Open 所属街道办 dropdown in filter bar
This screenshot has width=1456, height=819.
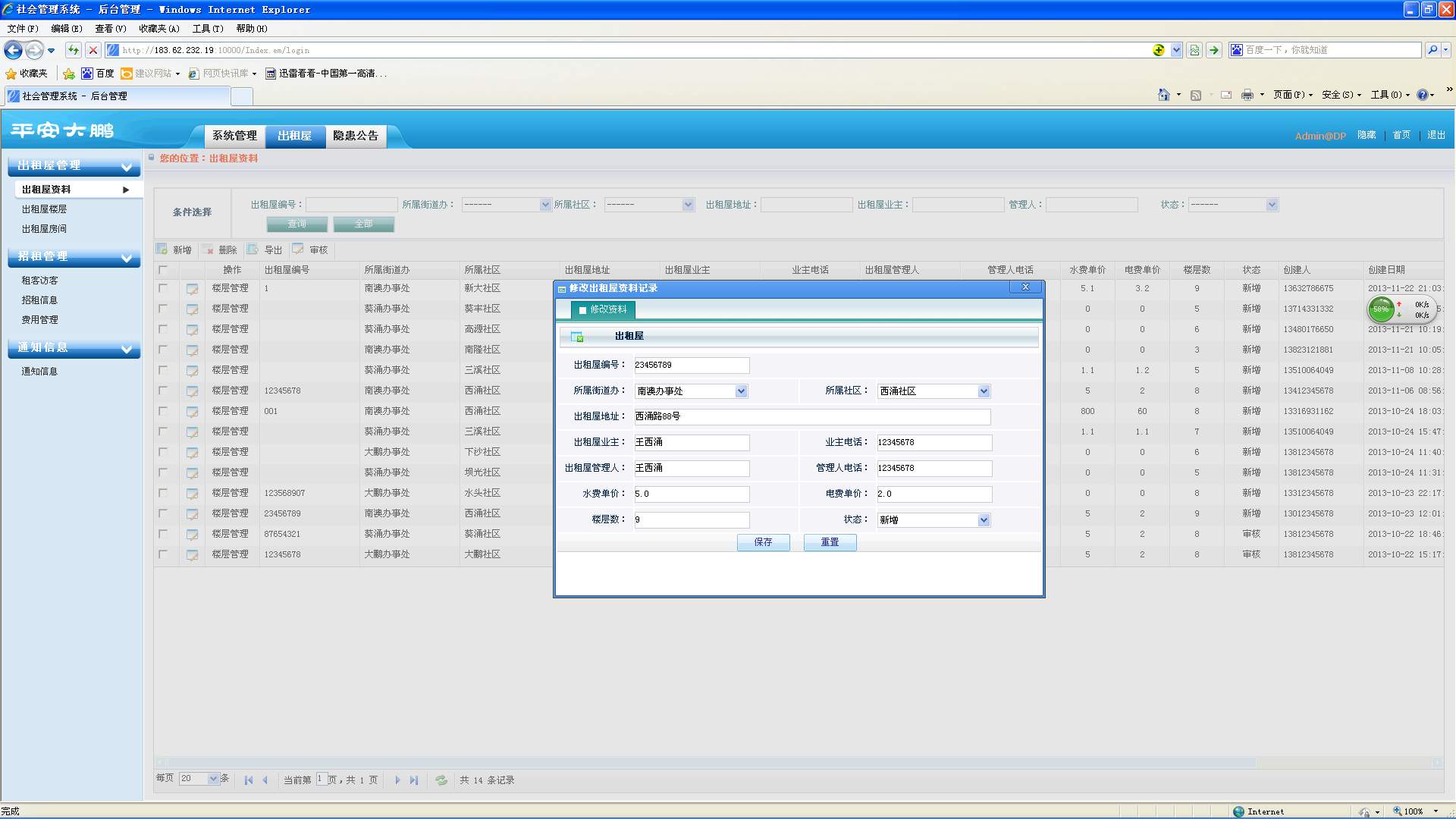coord(506,205)
